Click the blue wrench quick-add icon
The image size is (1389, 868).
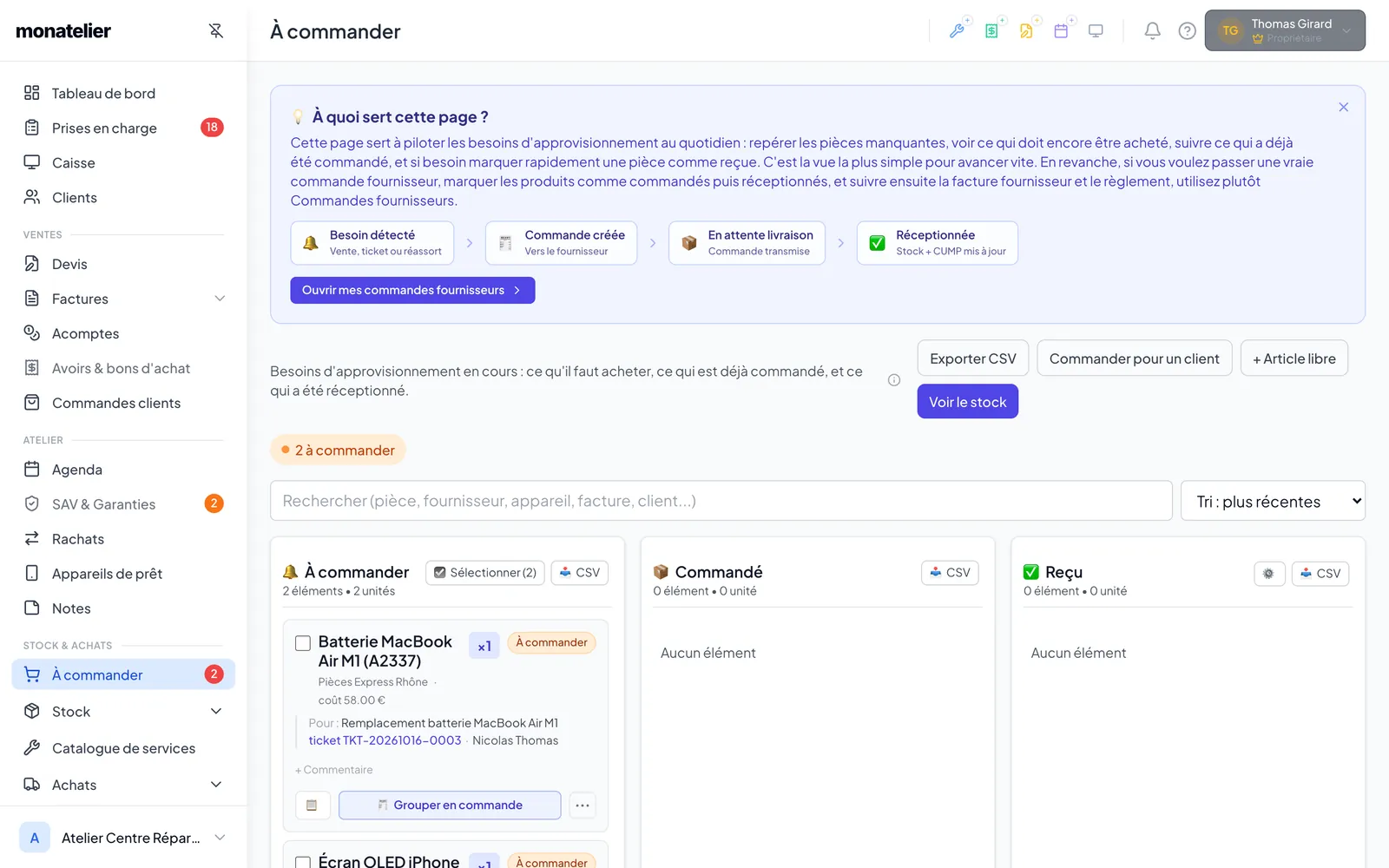[958, 30]
